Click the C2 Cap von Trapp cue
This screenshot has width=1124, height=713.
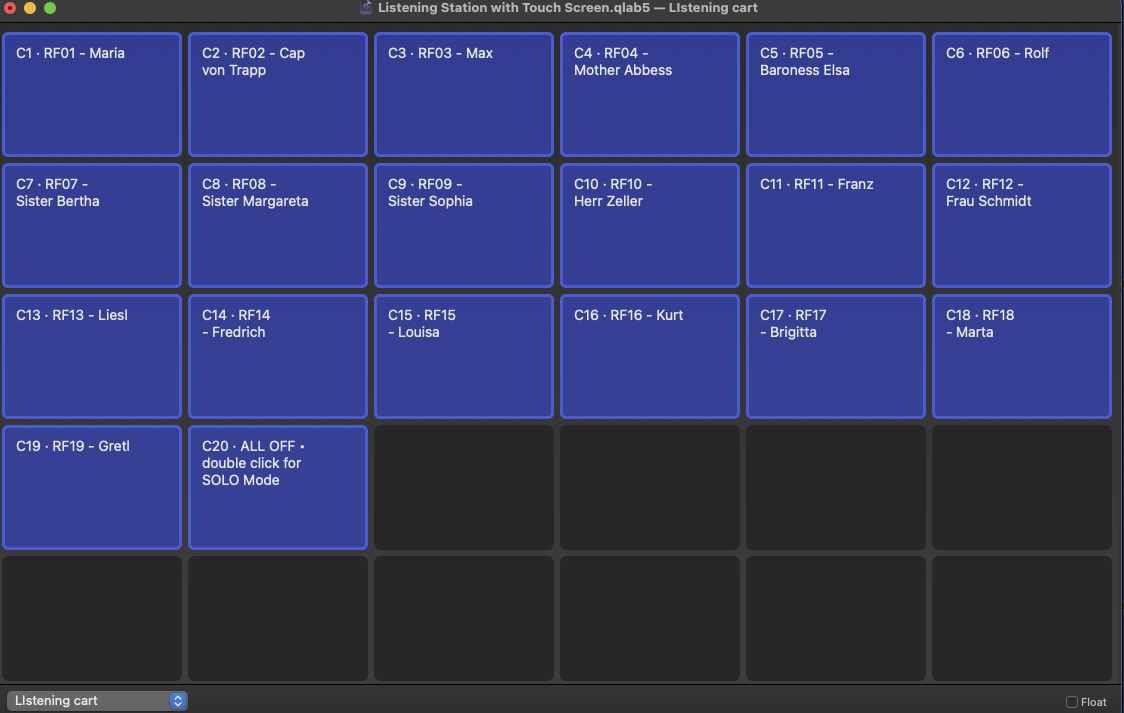278,95
